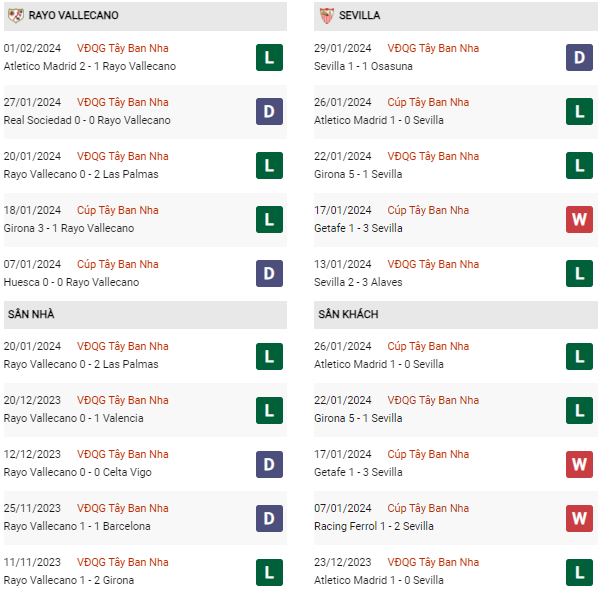Click the D badge for Sevilla 1-1 Osasuna
The image size is (600, 595).
coord(580,57)
